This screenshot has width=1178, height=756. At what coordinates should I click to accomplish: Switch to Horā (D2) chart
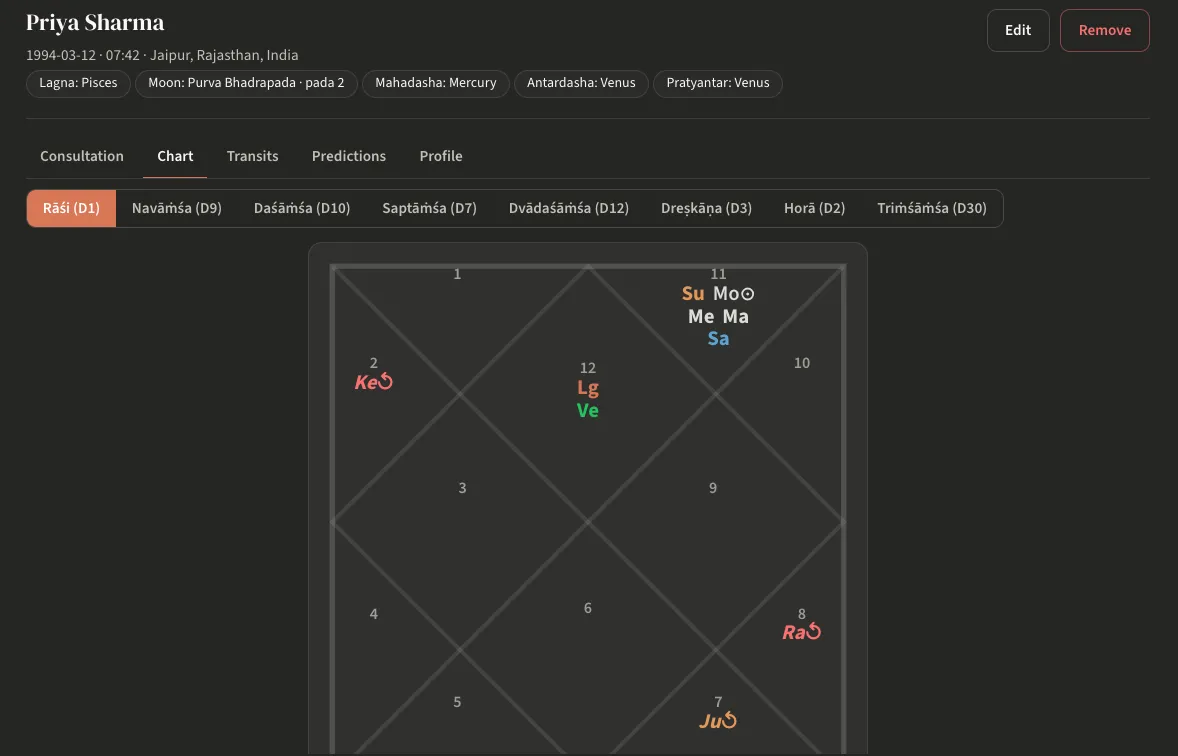(x=814, y=208)
